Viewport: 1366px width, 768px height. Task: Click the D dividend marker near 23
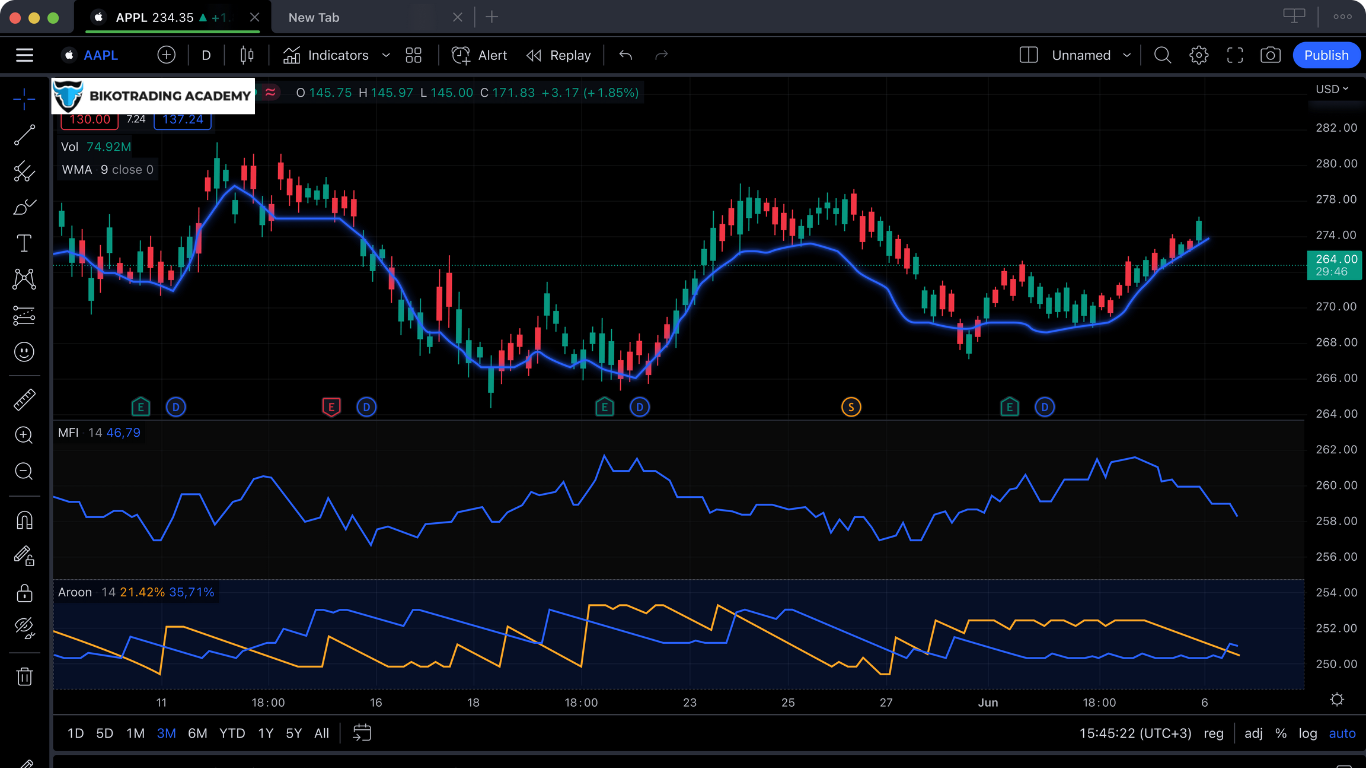(640, 407)
